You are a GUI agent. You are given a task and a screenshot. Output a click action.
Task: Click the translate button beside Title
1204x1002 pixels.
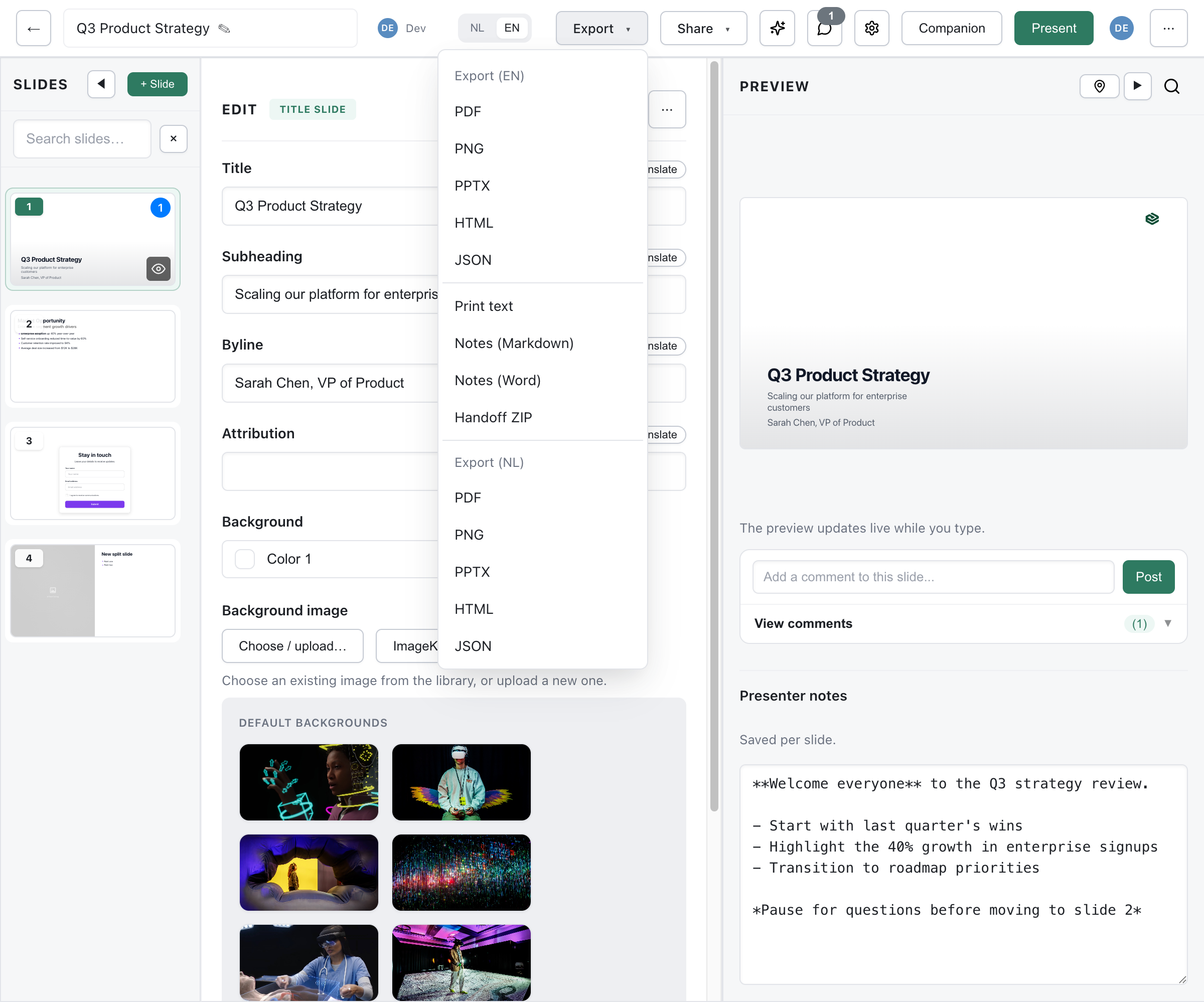pyautogui.click(x=666, y=169)
